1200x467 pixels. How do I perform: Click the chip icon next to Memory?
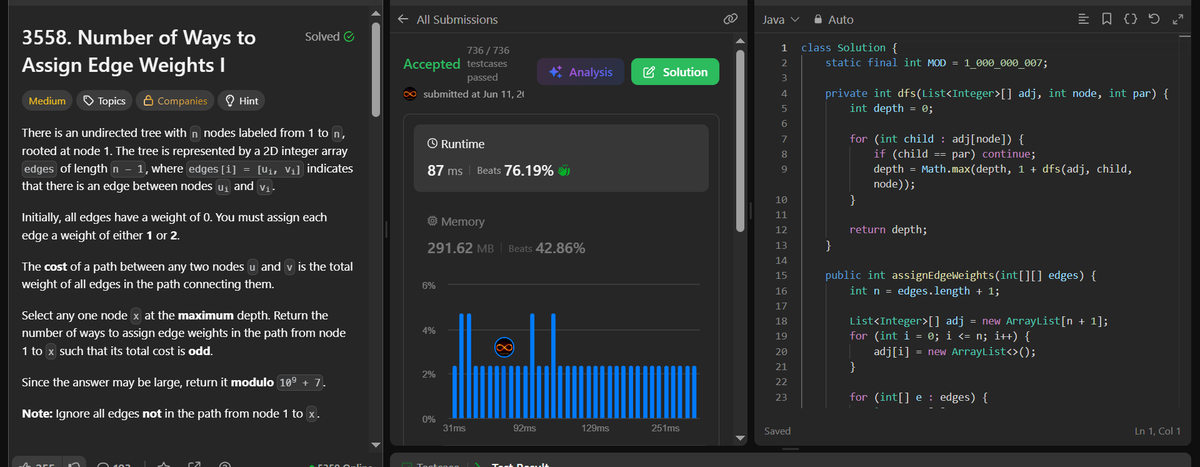pos(433,222)
